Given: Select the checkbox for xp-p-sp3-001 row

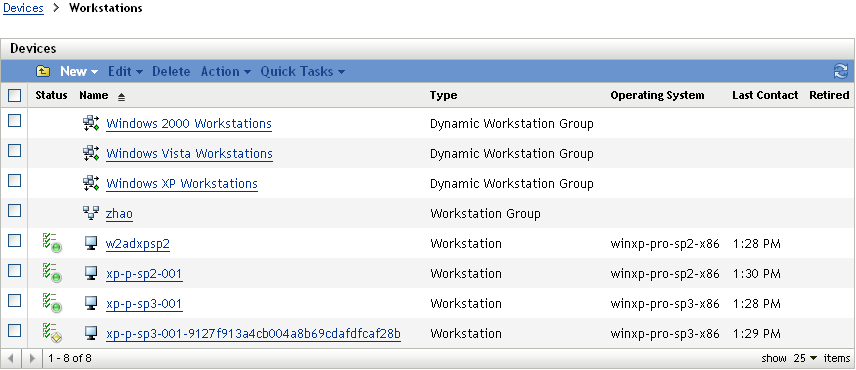Looking at the screenshot, I should 15,301.
